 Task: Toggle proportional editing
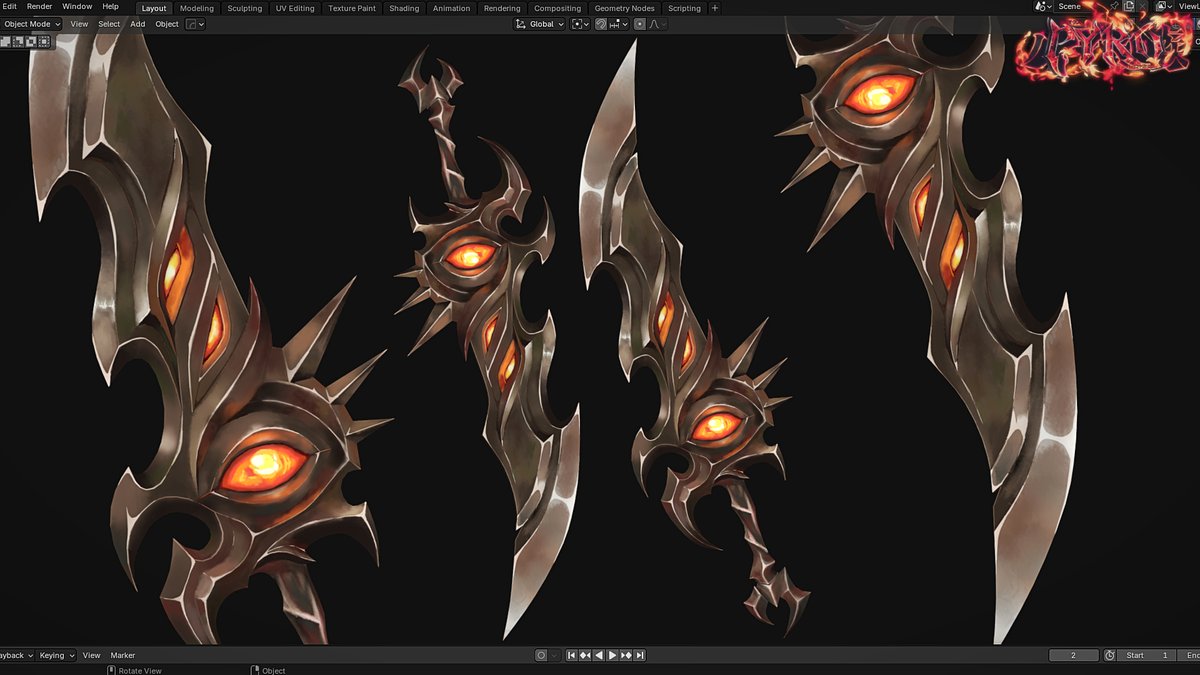pos(640,24)
